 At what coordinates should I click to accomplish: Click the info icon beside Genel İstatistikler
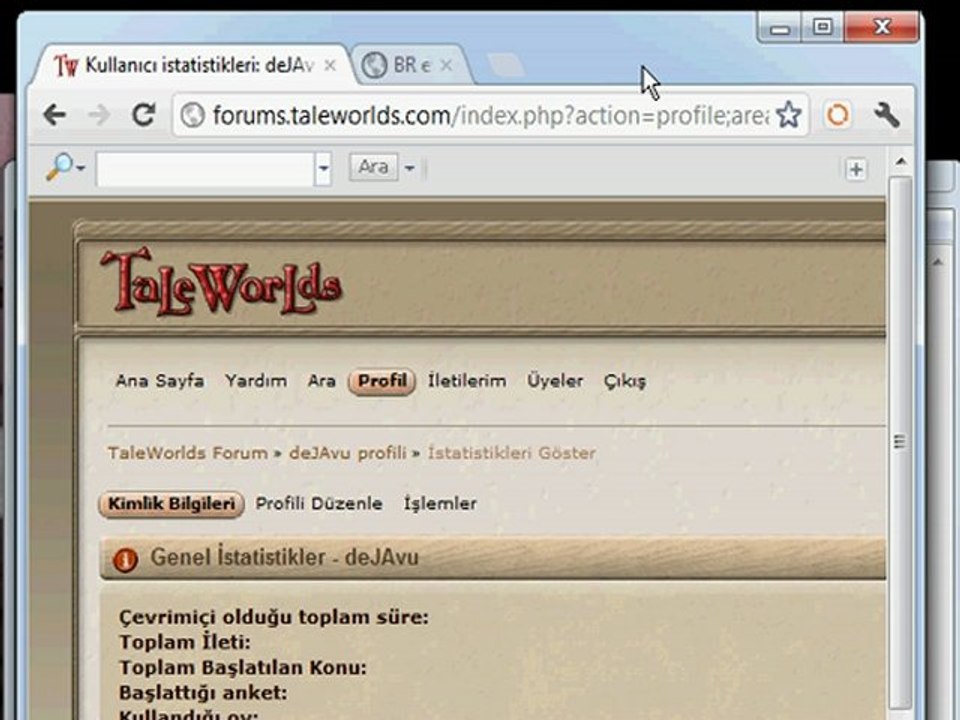click(125, 559)
